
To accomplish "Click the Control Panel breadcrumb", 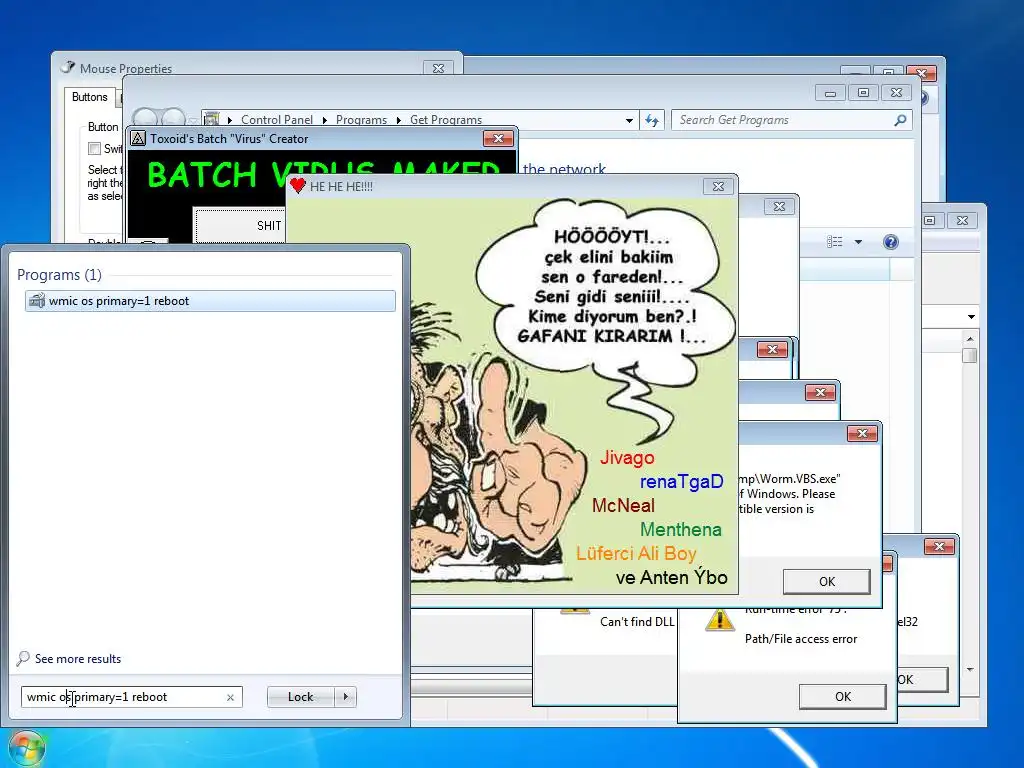I will coord(277,120).
